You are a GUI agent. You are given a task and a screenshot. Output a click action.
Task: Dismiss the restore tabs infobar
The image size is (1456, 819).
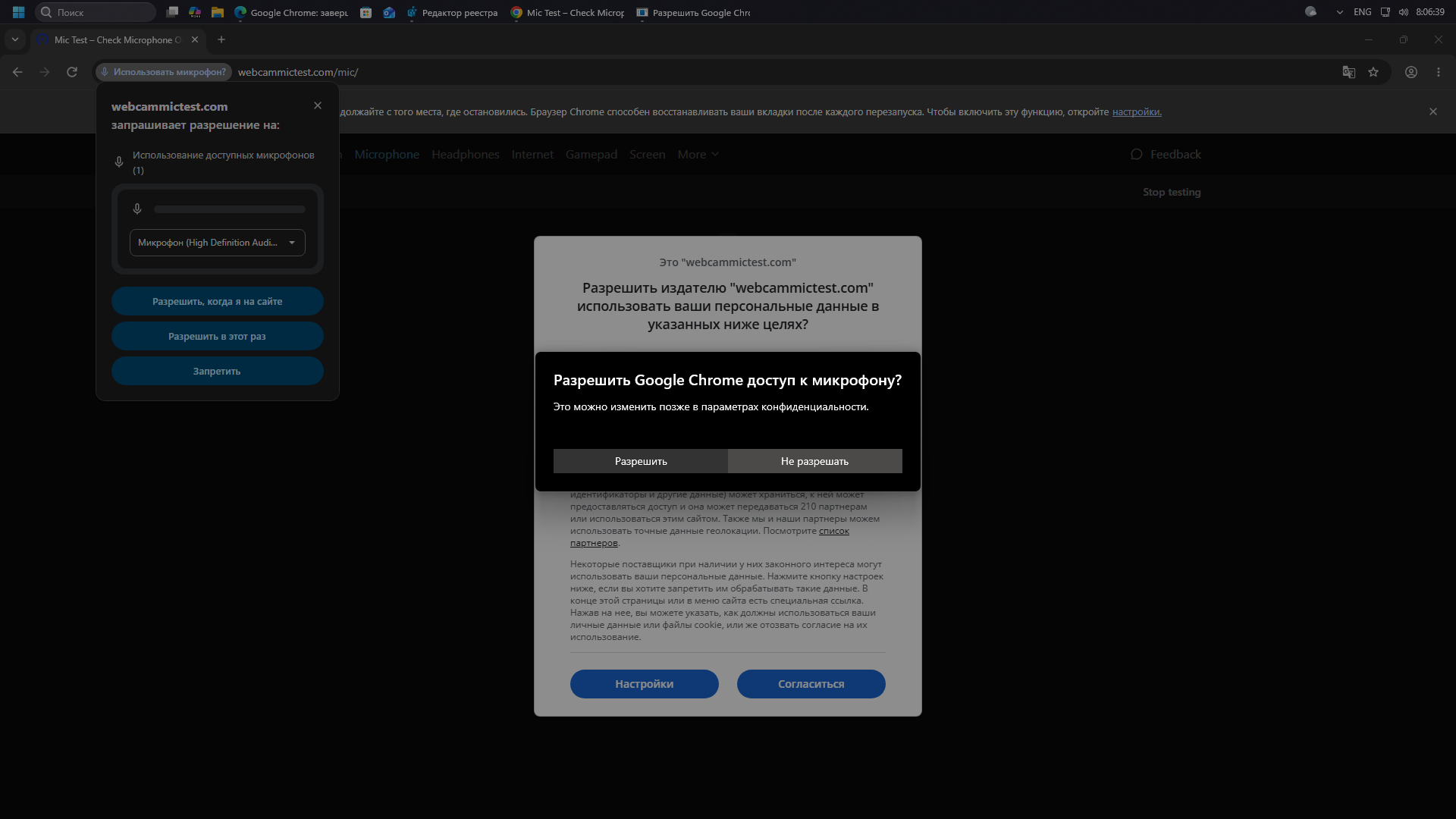point(1432,111)
